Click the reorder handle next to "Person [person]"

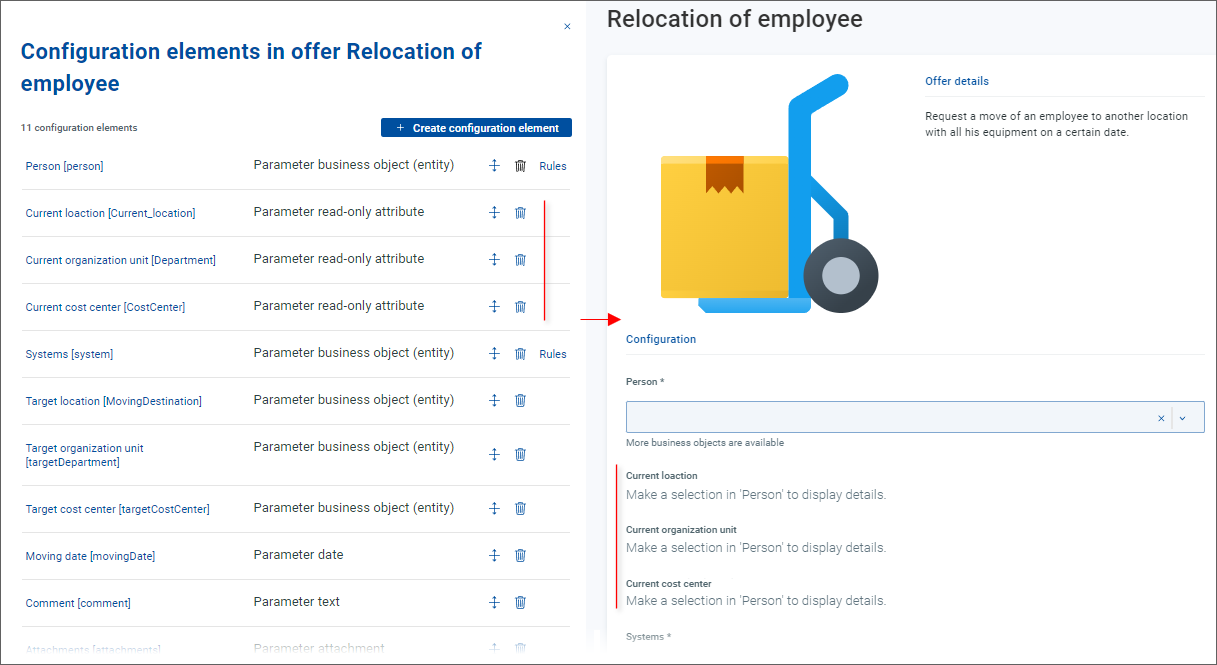494,165
